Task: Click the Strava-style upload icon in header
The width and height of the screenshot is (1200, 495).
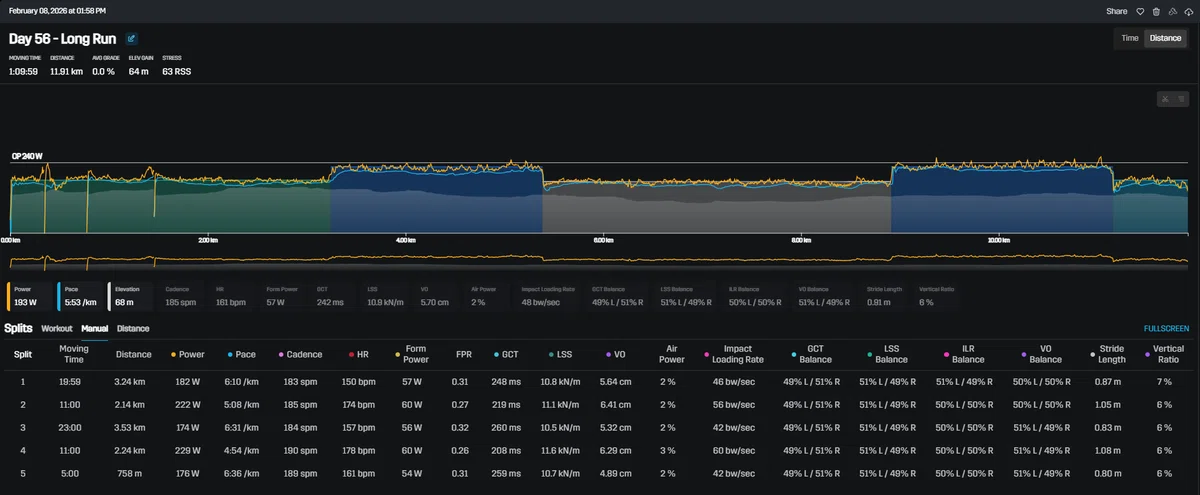Action: coord(1172,11)
